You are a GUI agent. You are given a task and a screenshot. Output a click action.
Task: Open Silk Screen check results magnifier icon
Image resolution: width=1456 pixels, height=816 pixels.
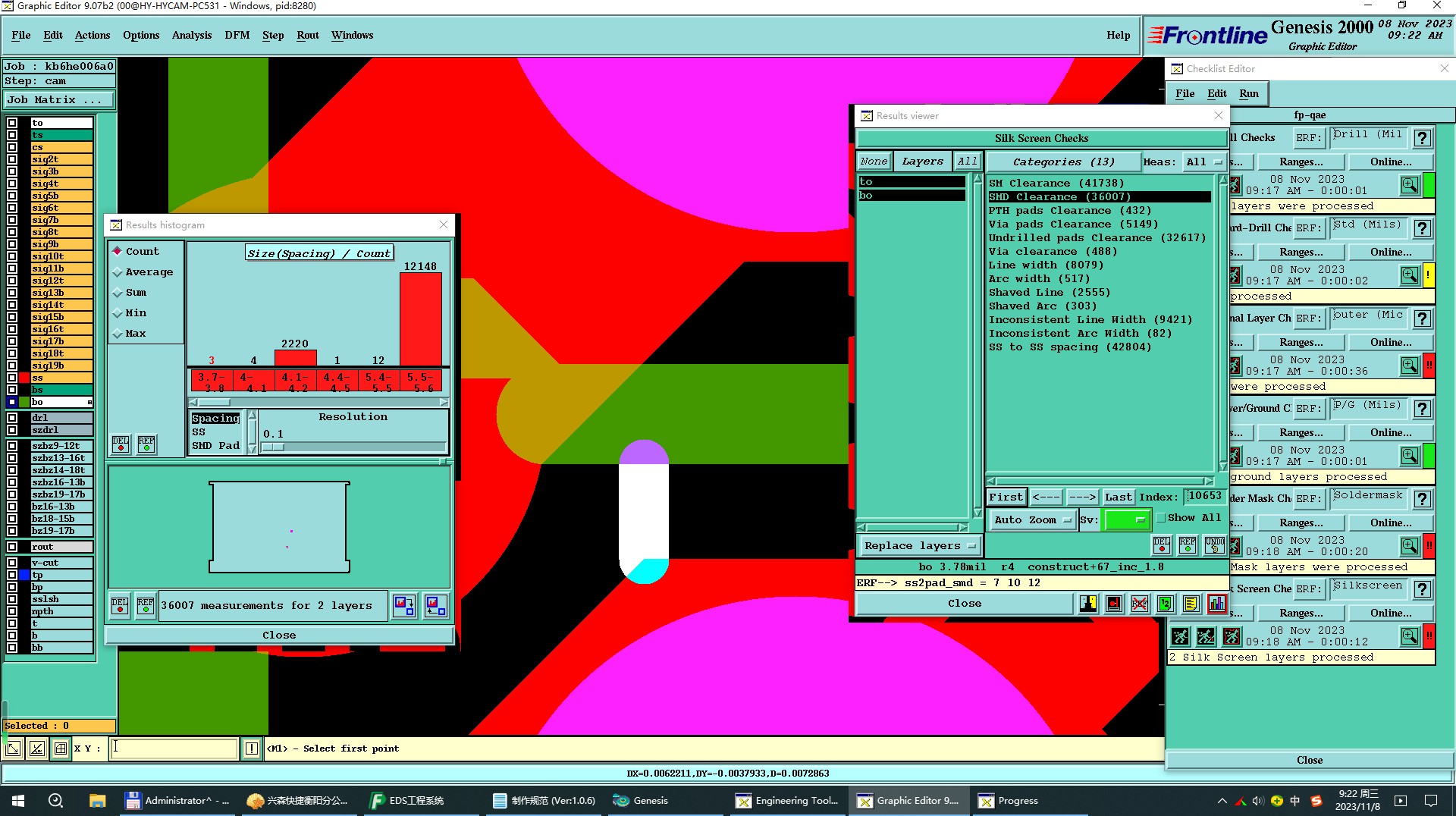click(1409, 636)
